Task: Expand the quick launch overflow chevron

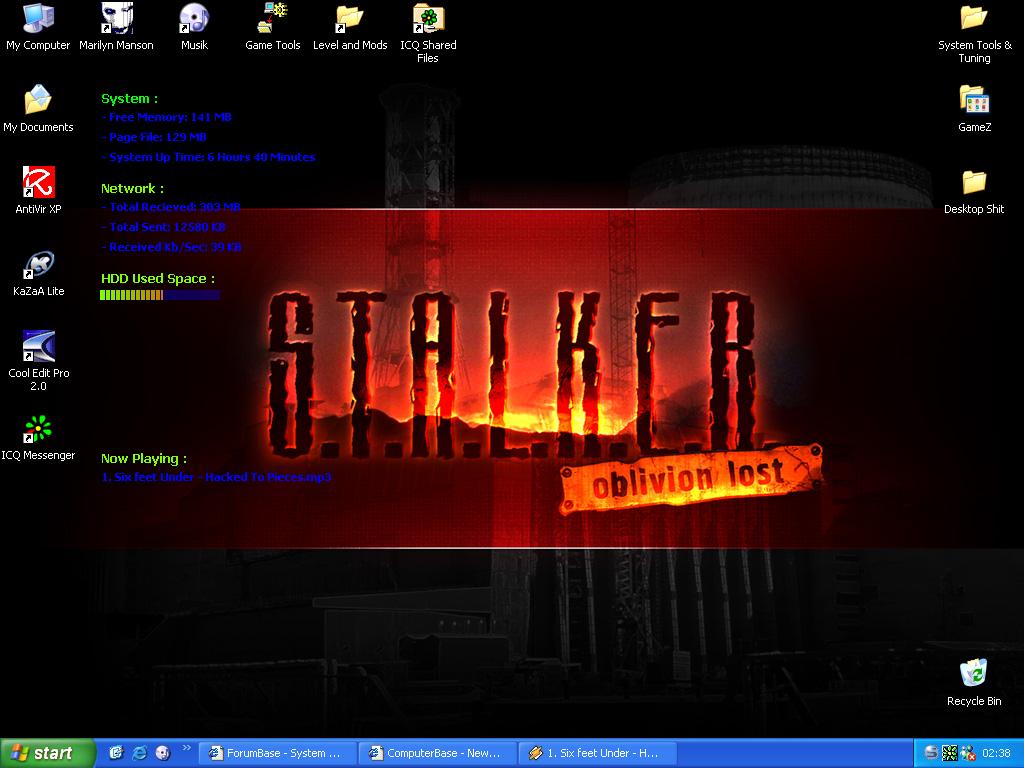Action: [x=186, y=748]
